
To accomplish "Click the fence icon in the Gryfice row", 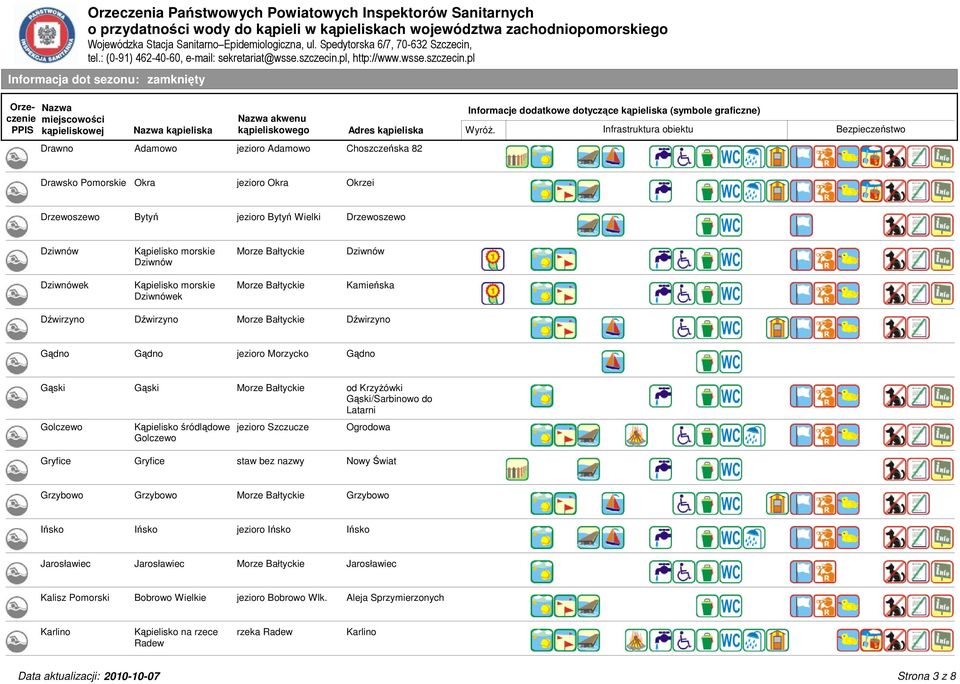I will point(517,470).
